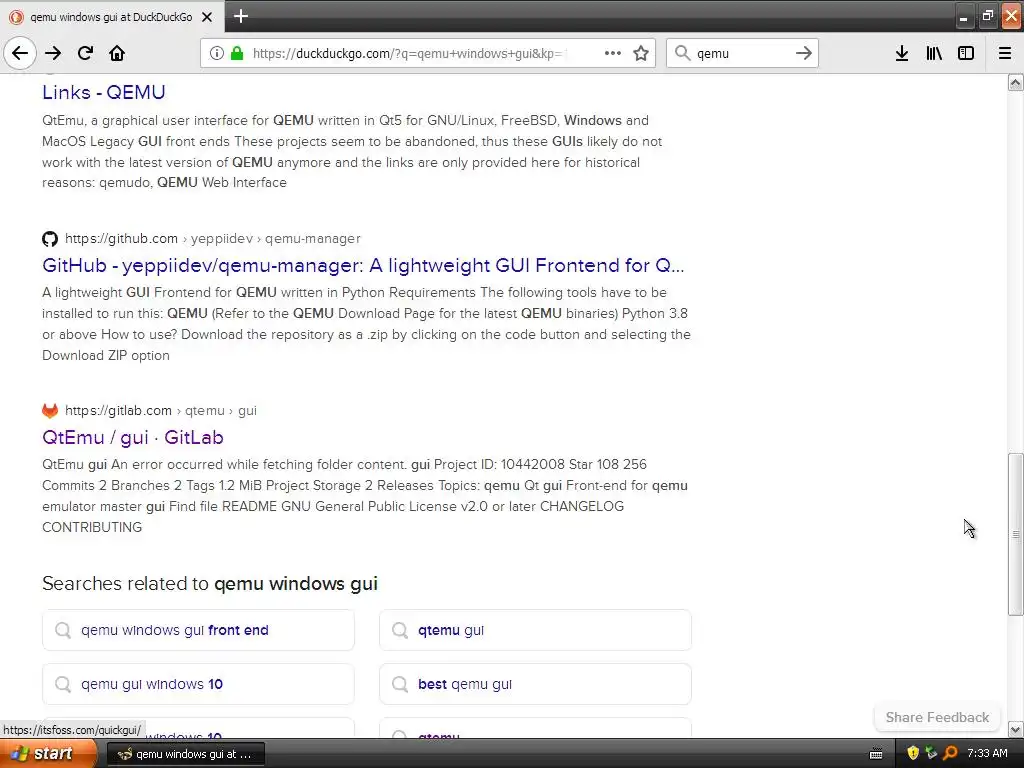Search related: qtemu gui
Image resolution: width=1024 pixels, height=768 pixels.
[536, 630]
